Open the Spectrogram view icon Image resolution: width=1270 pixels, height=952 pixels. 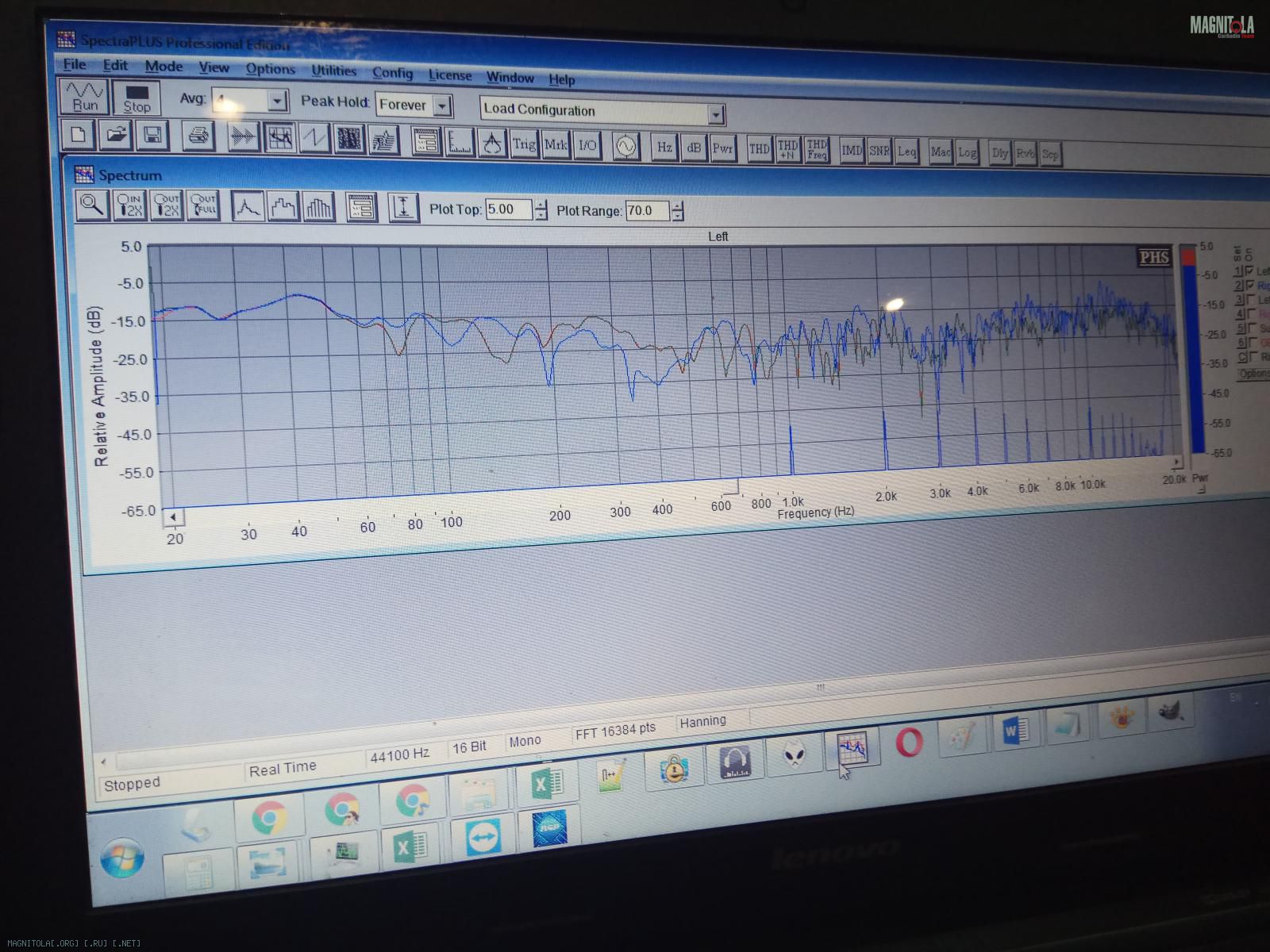click(349, 140)
